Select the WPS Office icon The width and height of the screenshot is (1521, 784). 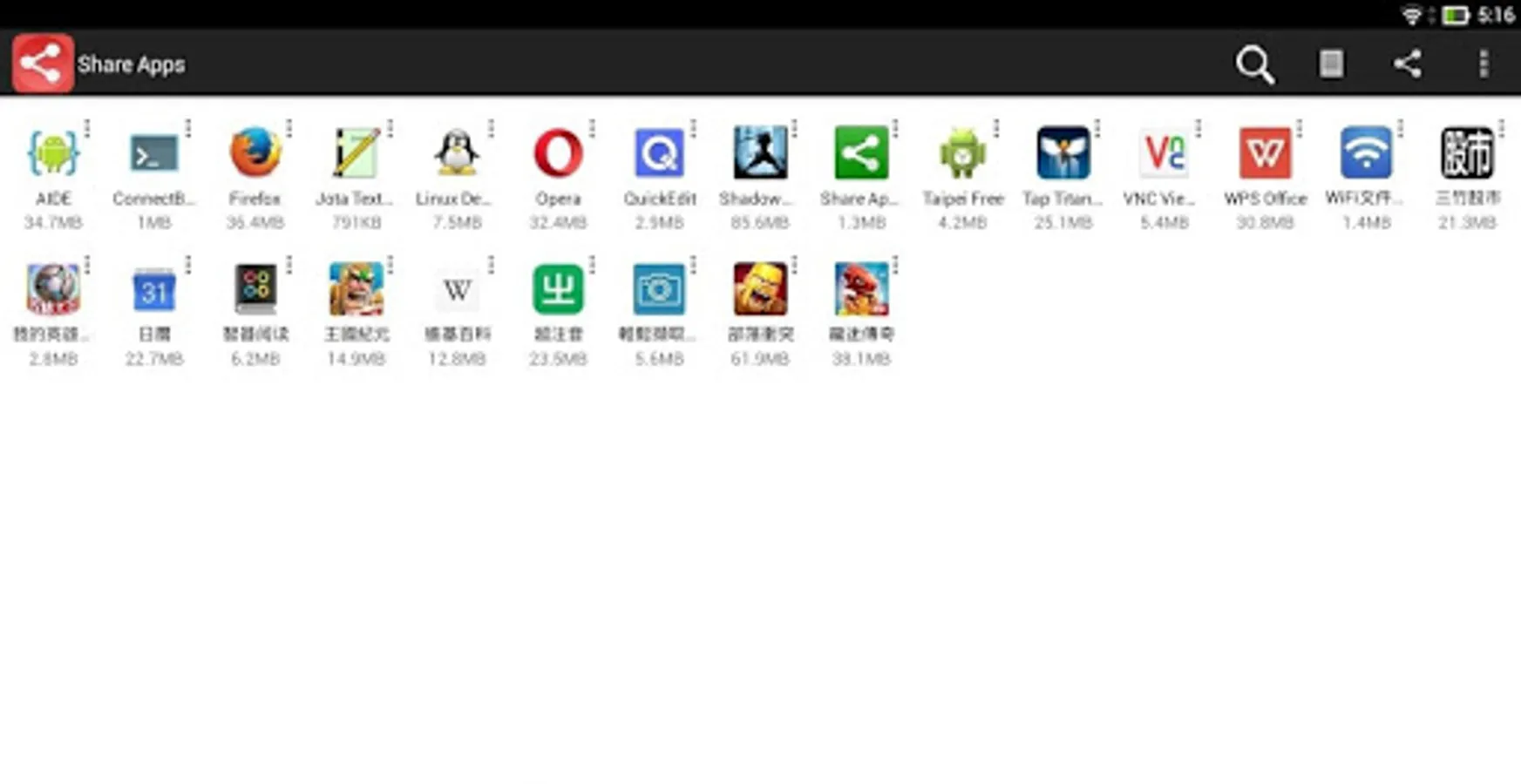click(1266, 153)
